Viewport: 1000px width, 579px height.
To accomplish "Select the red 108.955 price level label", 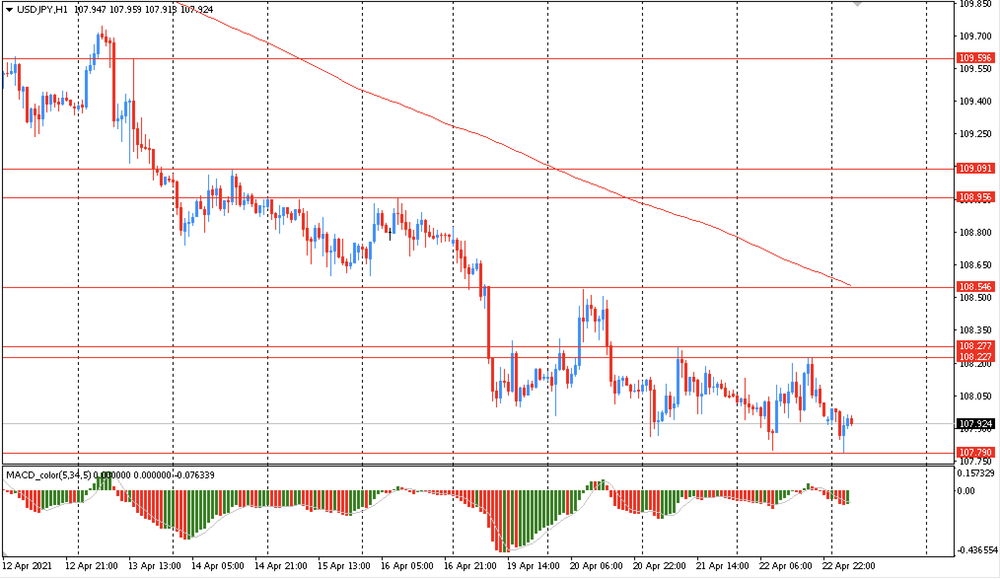I will (x=976, y=197).
